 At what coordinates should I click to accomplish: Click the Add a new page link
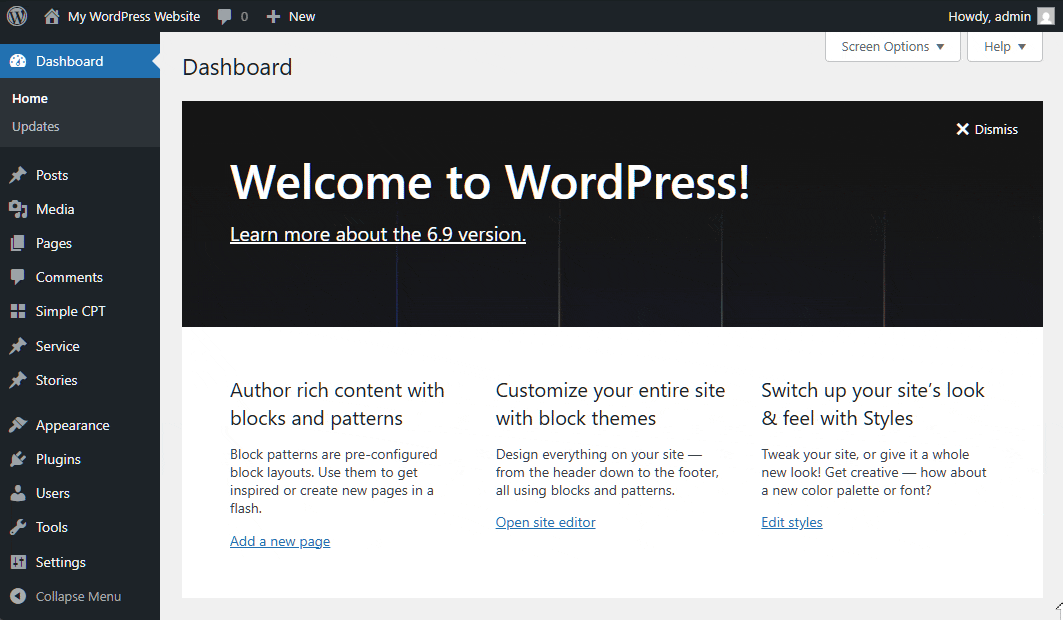pos(280,541)
